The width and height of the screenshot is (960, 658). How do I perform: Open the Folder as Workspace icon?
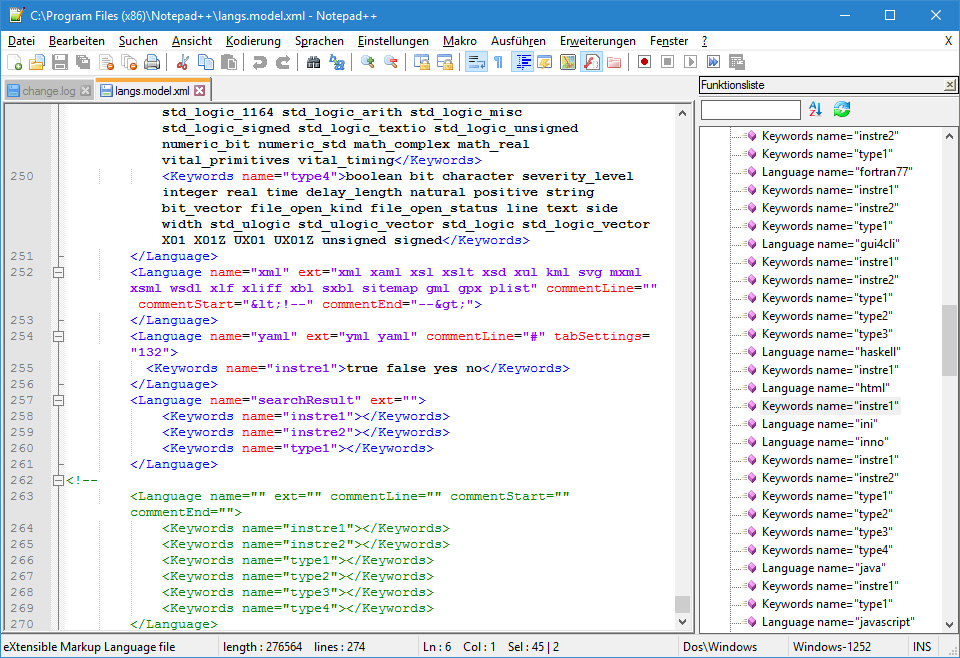point(613,62)
